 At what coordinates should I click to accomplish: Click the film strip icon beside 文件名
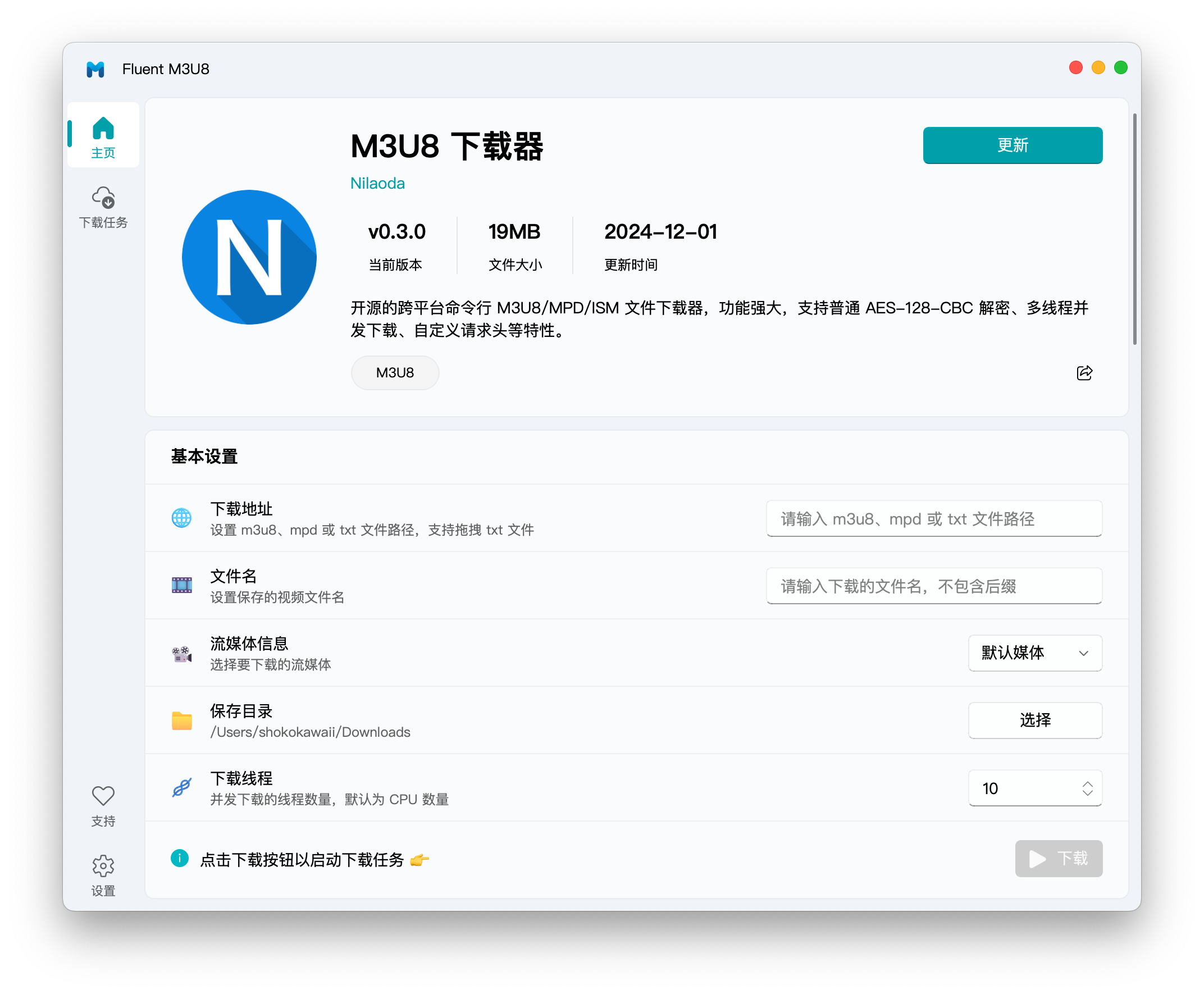point(181,585)
